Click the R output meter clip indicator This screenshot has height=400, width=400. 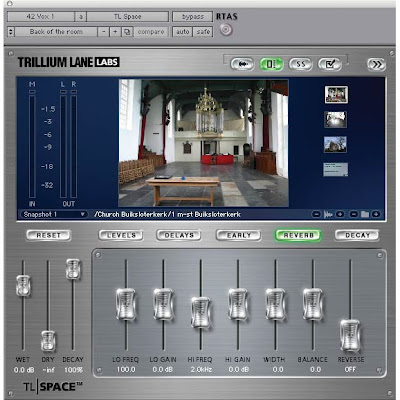[x=74, y=91]
